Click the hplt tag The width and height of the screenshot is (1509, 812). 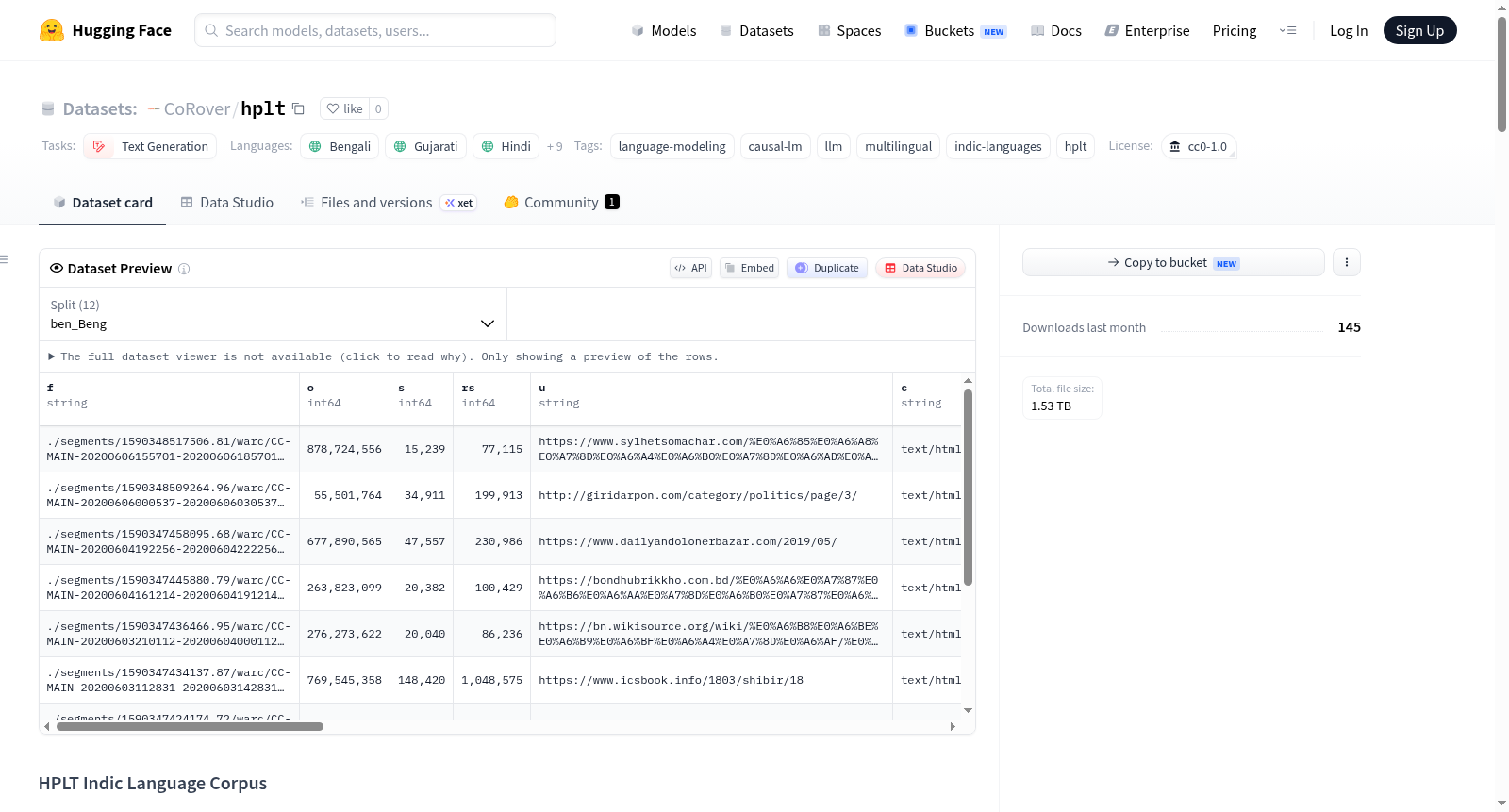click(x=1076, y=146)
